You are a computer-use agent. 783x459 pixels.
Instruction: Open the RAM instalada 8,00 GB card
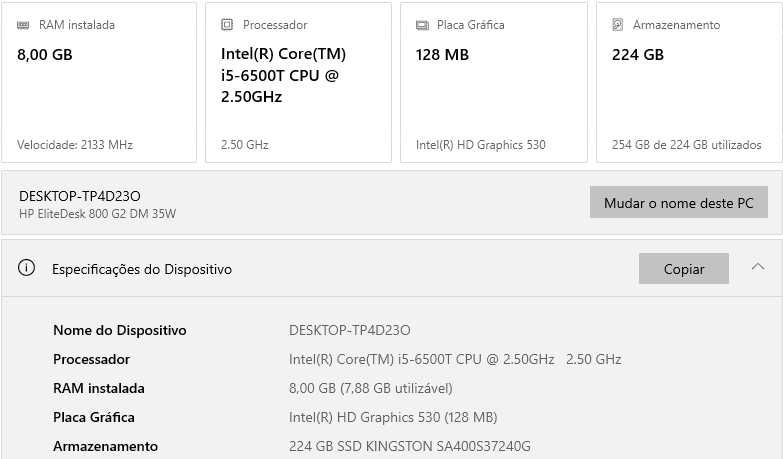[x=99, y=82]
